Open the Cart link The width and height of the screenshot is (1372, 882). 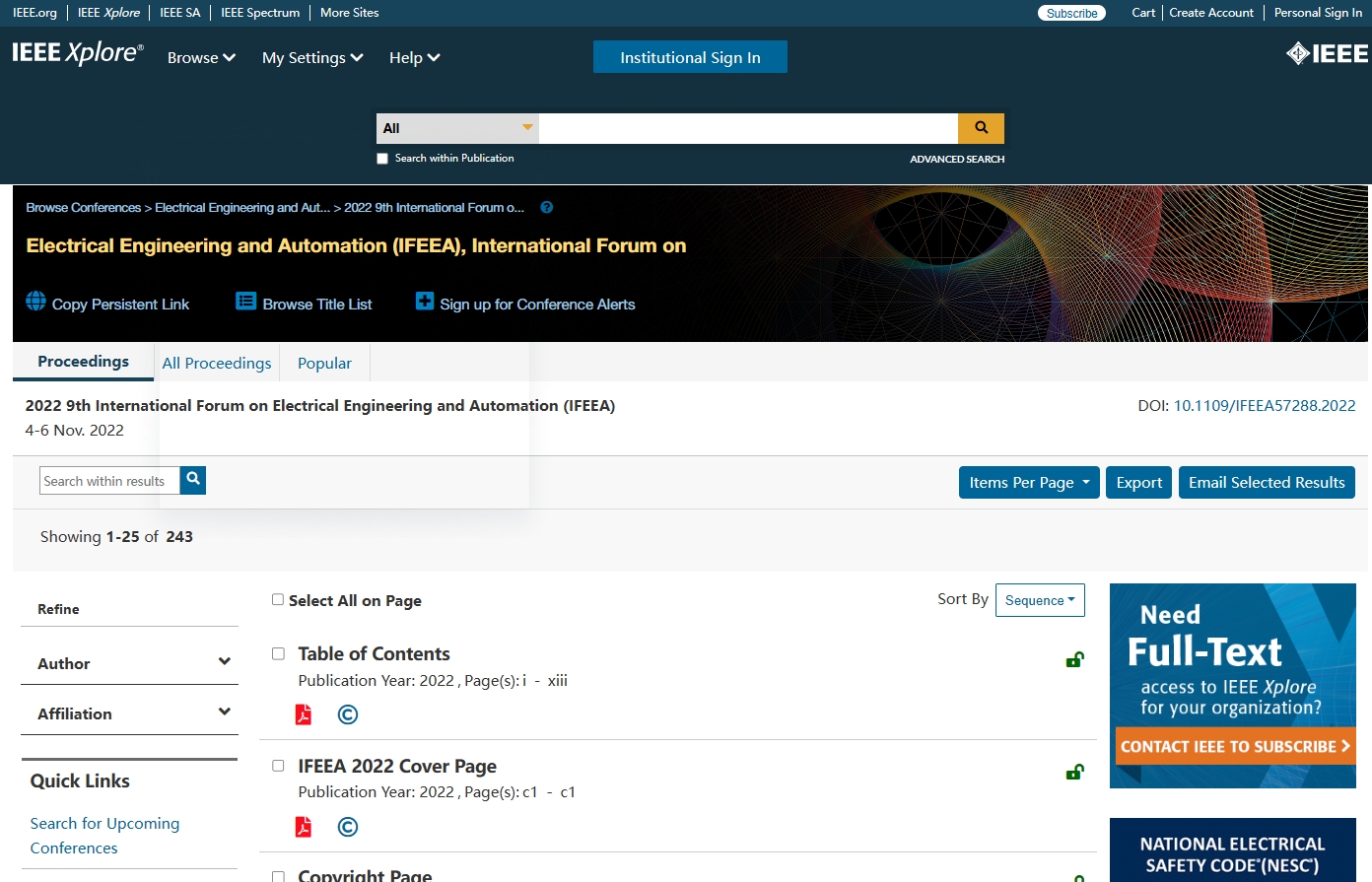(x=1143, y=13)
